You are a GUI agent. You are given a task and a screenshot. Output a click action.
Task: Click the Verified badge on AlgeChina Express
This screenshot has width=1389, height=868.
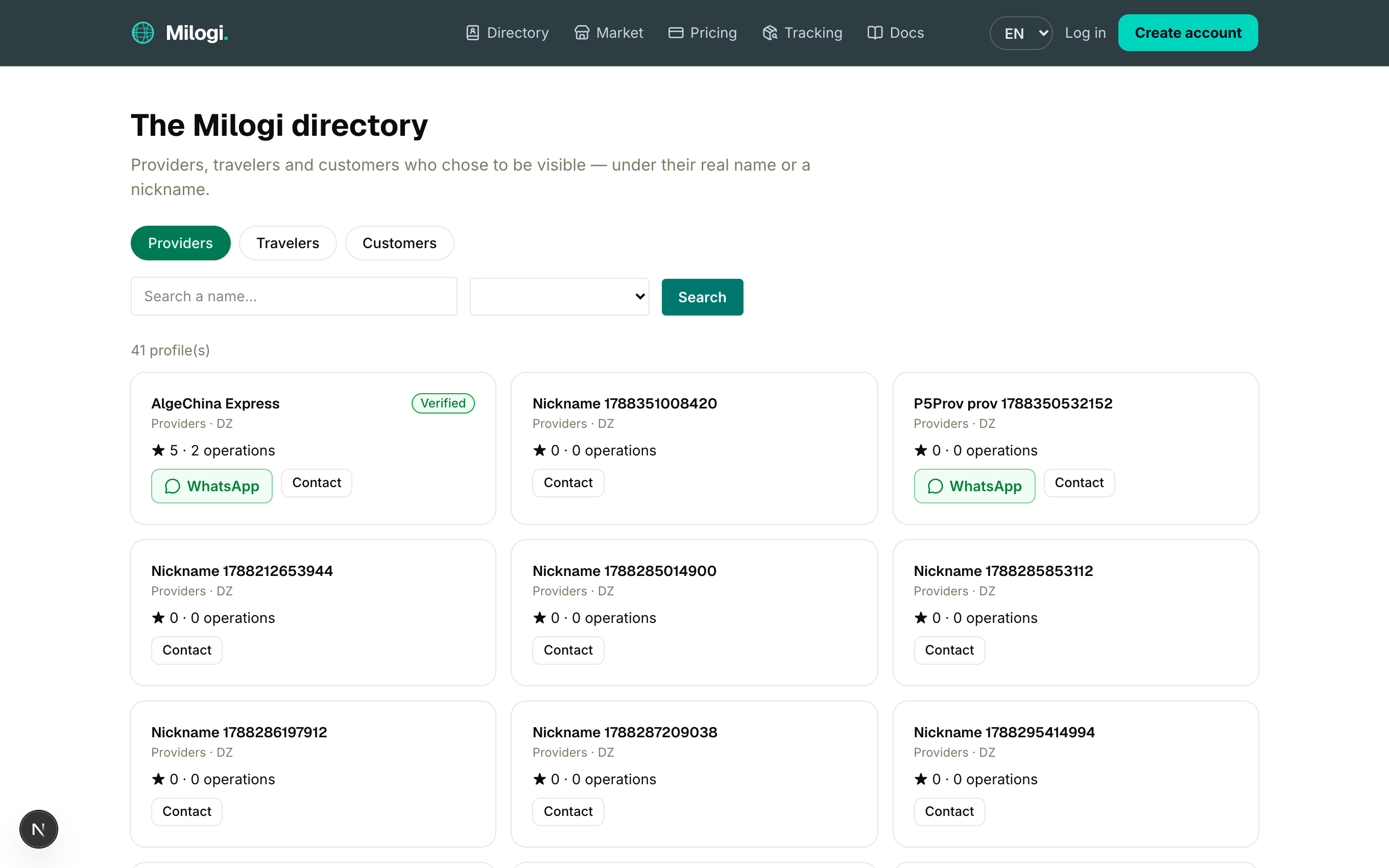[x=443, y=403]
